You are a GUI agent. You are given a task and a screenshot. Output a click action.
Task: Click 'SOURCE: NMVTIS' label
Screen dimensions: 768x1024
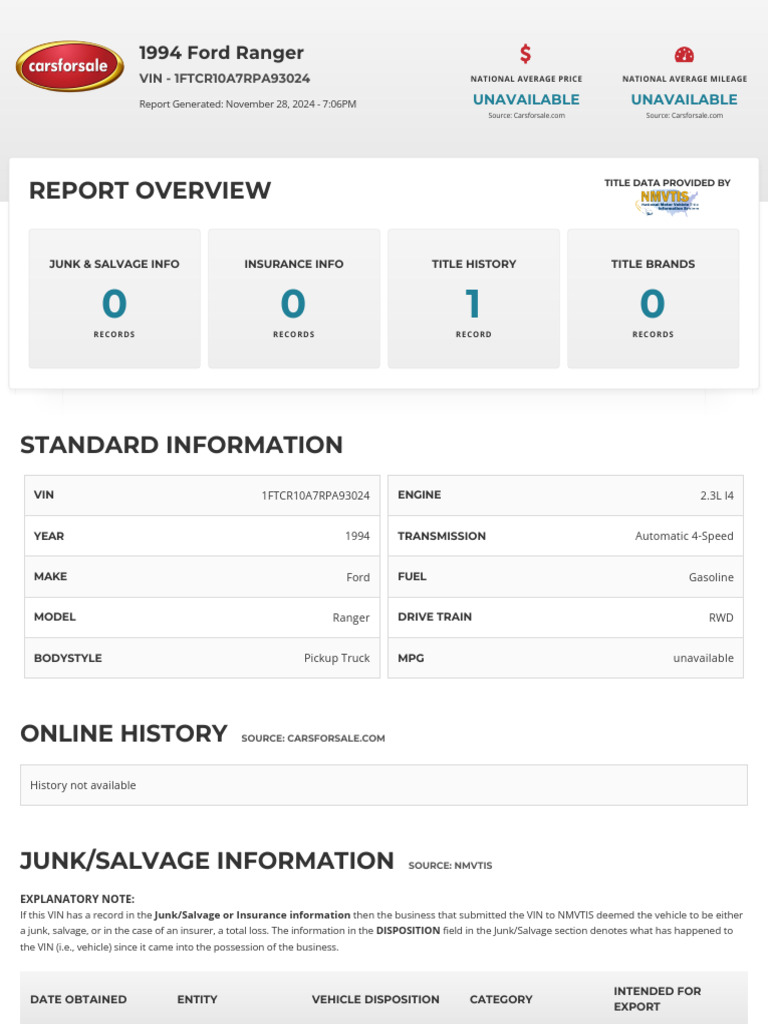pyautogui.click(x=450, y=865)
